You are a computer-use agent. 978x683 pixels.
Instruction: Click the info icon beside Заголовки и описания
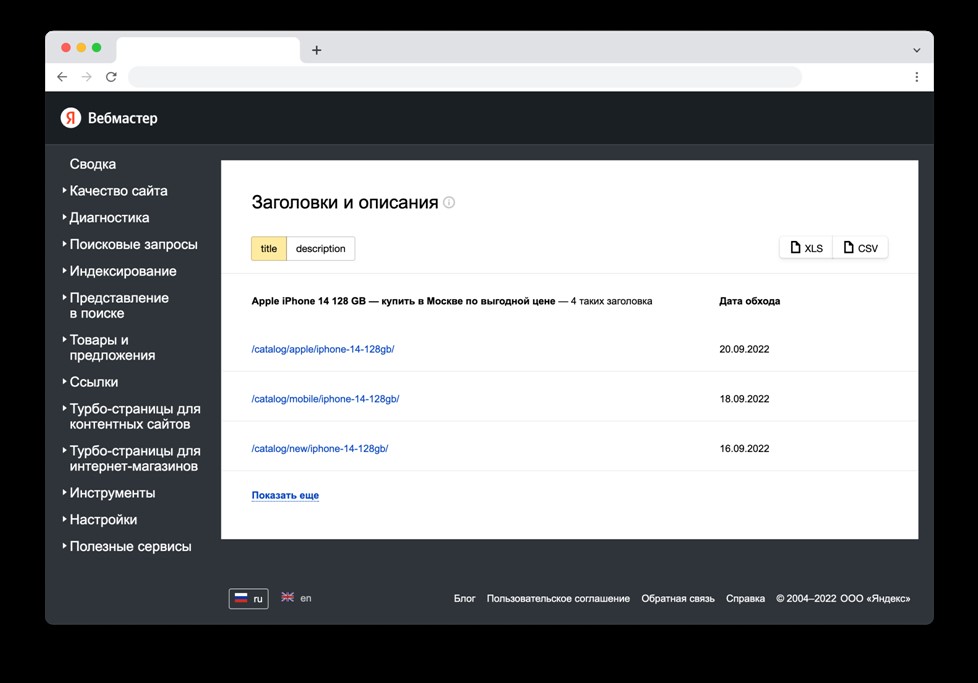click(449, 202)
